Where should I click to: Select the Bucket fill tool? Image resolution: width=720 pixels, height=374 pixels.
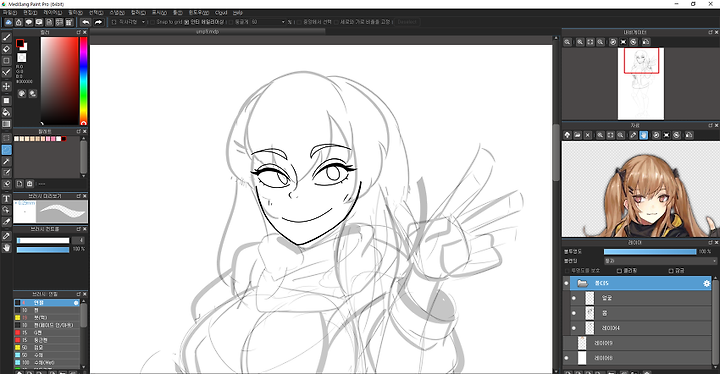coord(6,112)
